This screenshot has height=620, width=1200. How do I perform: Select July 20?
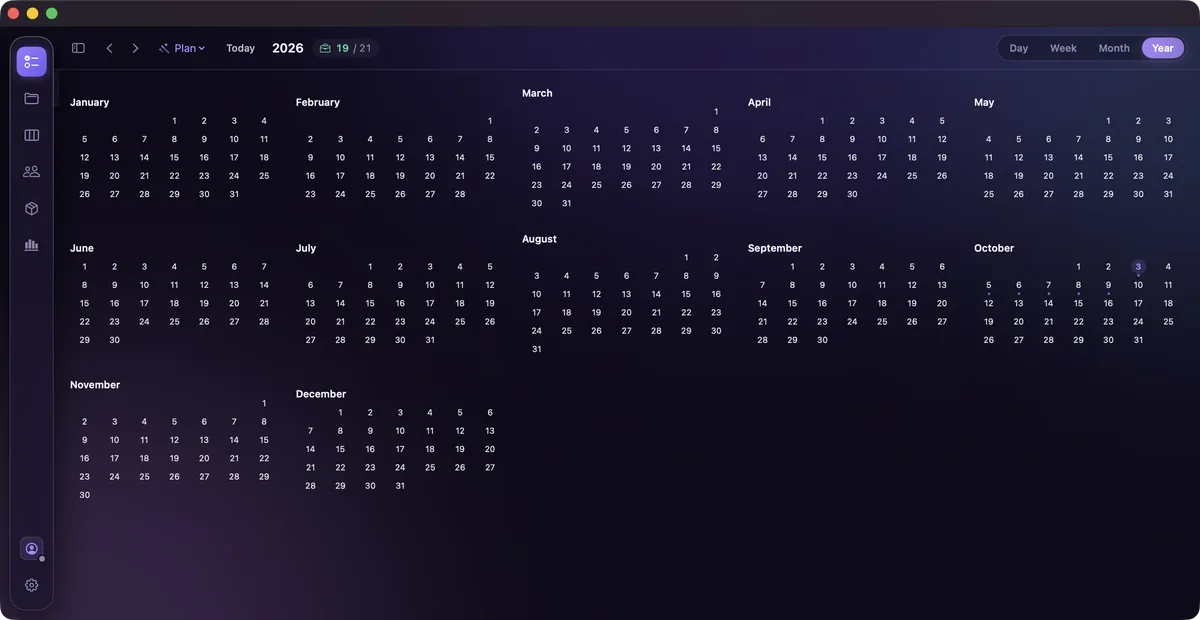point(310,322)
